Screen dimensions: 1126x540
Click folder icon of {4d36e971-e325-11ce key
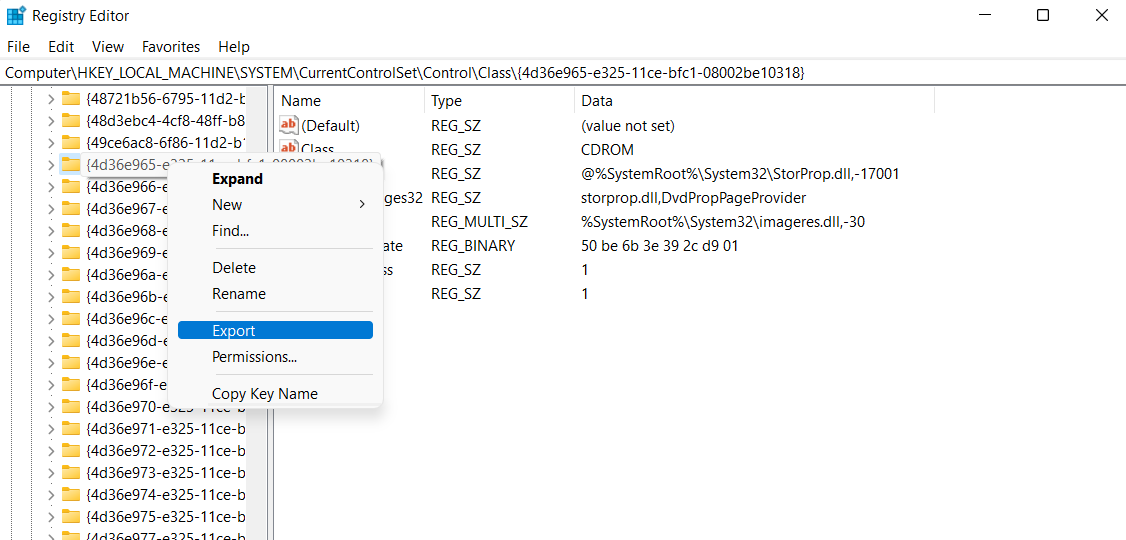(x=70, y=428)
